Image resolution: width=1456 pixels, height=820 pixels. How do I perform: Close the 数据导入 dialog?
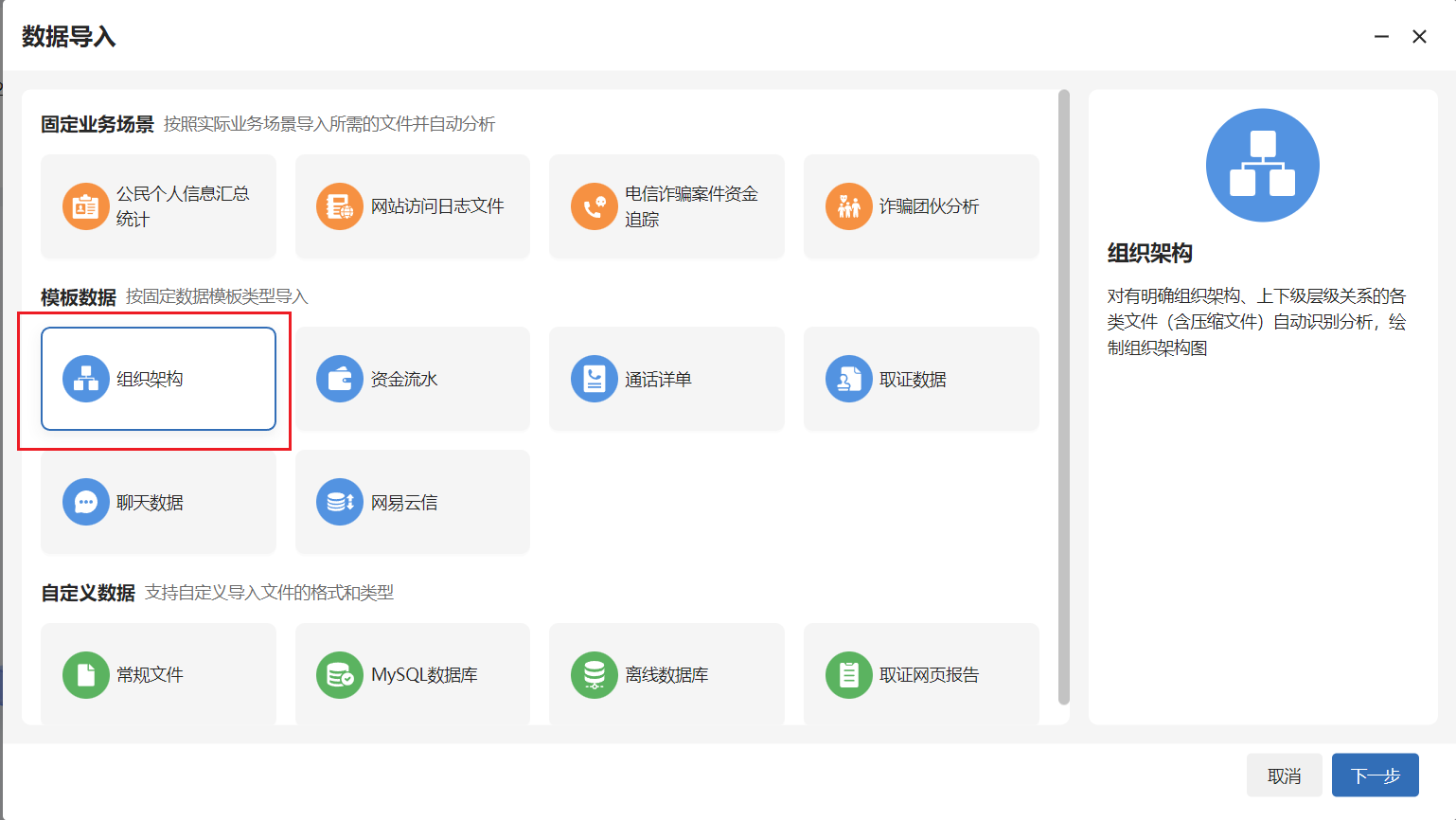tap(1419, 37)
